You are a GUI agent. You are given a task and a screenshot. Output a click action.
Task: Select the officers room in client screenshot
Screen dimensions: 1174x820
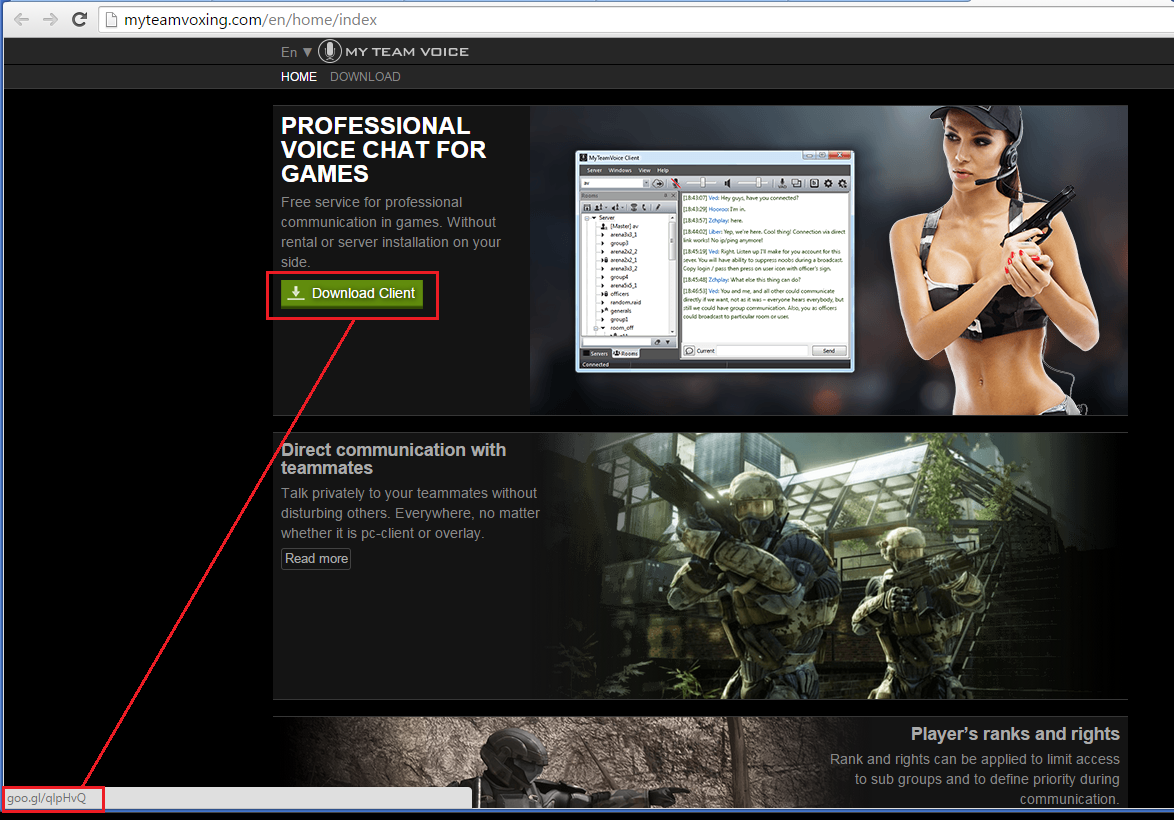[x=620, y=294]
